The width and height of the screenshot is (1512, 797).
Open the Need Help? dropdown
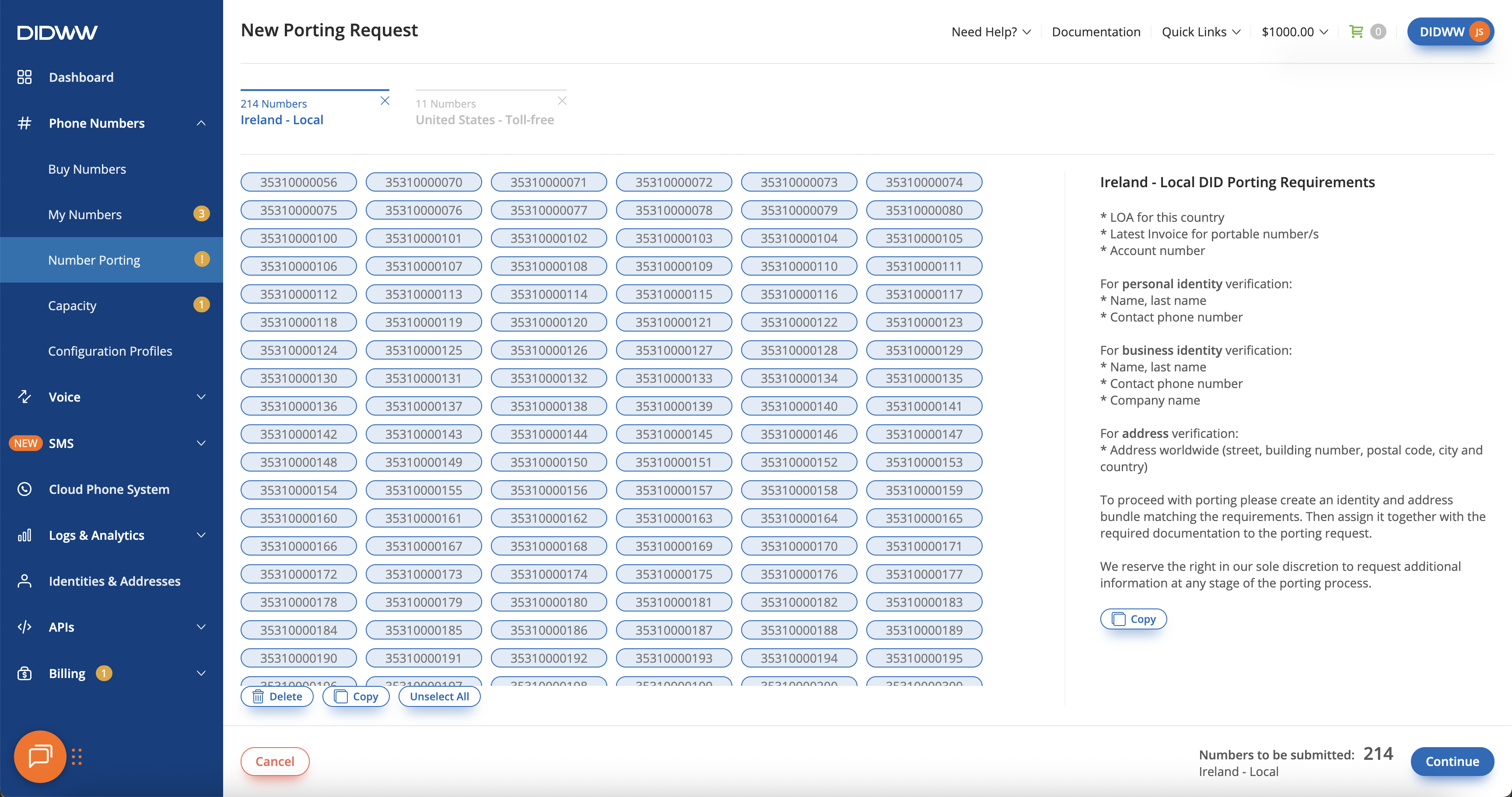coord(991,31)
